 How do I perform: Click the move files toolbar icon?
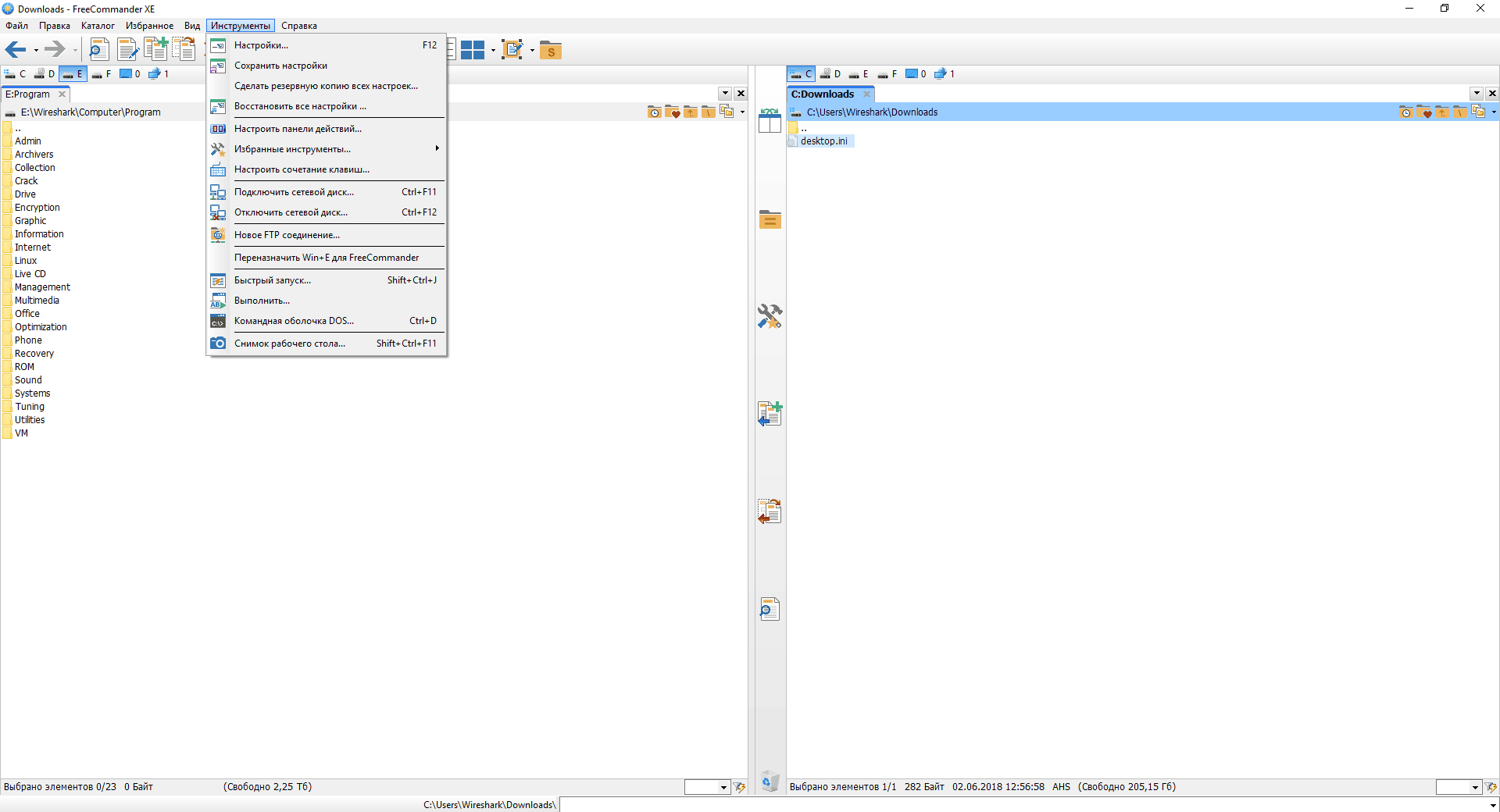(x=184, y=50)
